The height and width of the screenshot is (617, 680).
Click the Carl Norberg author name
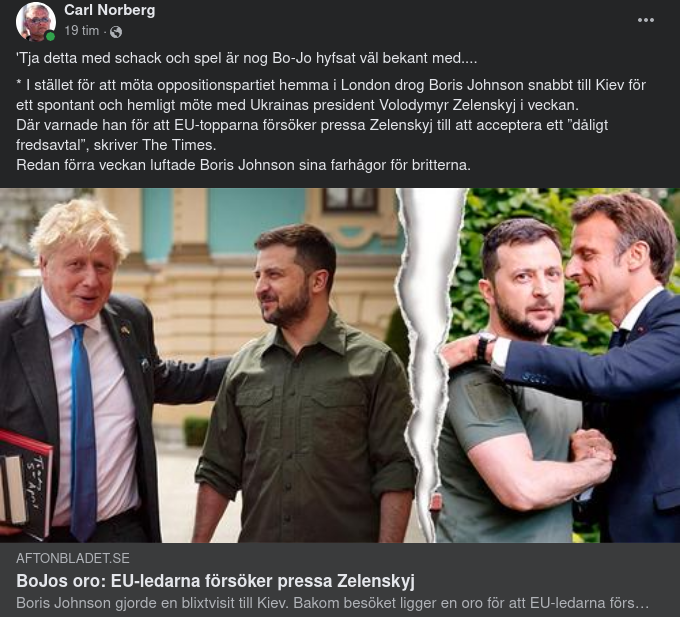pos(109,10)
